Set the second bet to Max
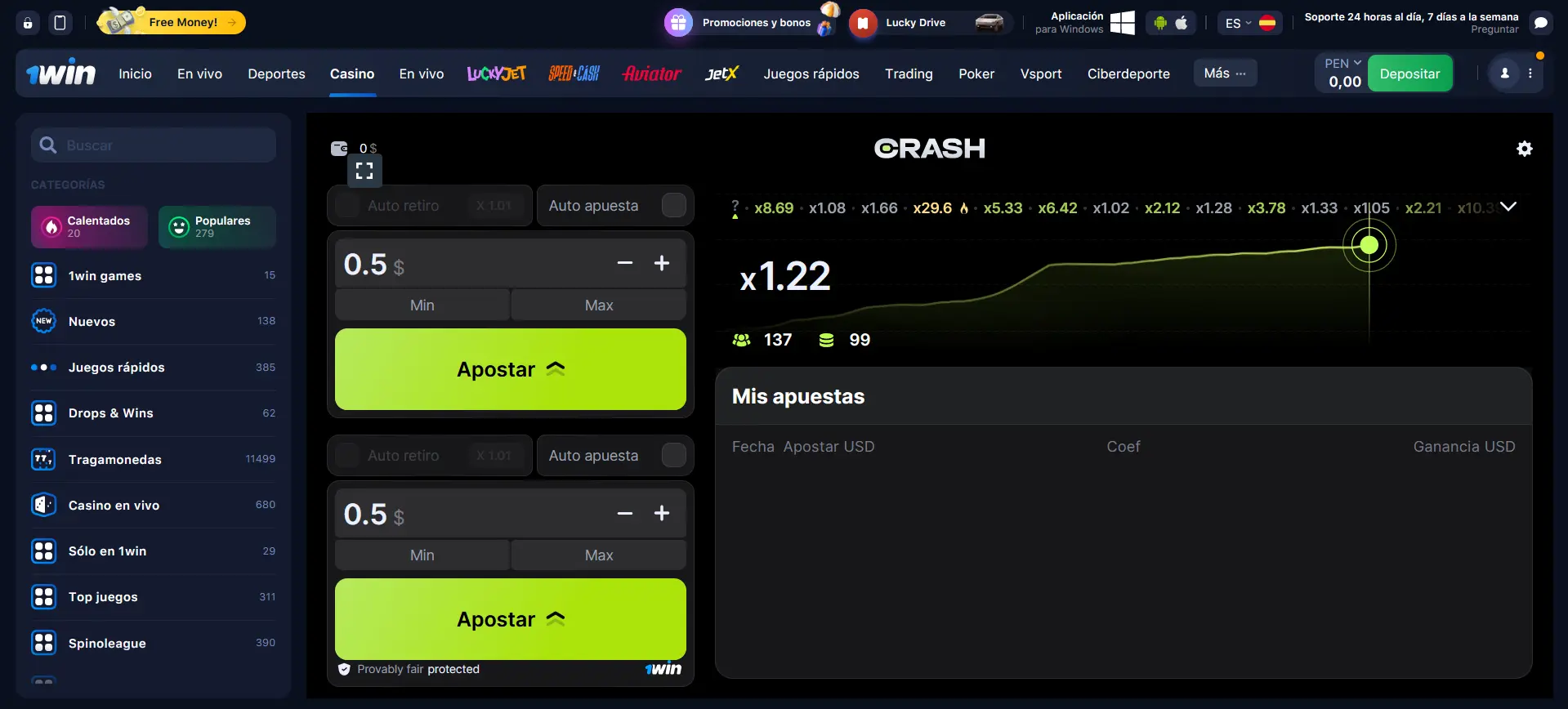Image resolution: width=1568 pixels, height=709 pixels. click(599, 555)
